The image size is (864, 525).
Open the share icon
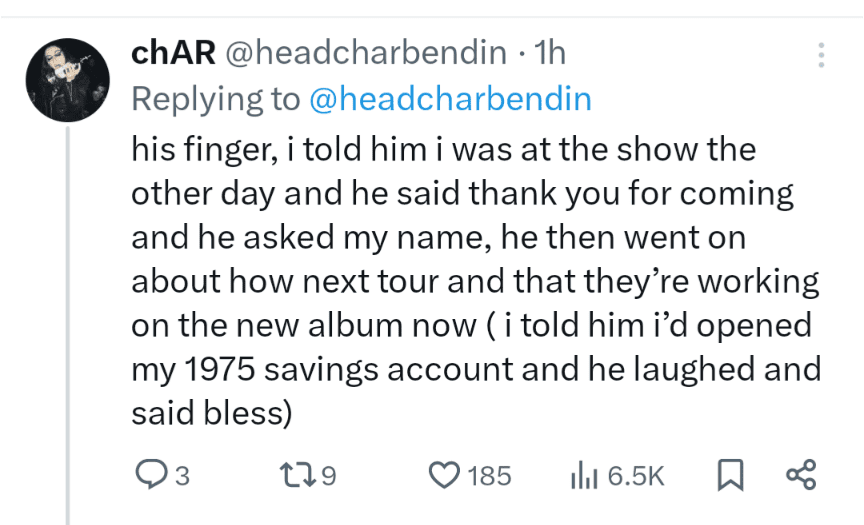coord(801,475)
